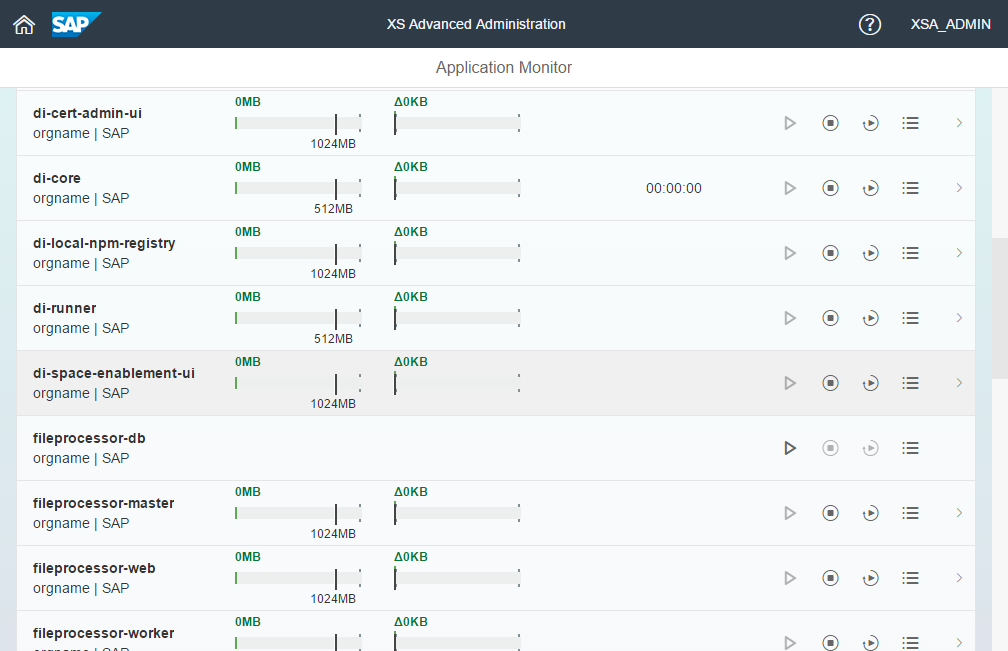This screenshot has height=651, width=1008.
Task: Expand details chevron for di-runner
Action: [x=959, y=318]
